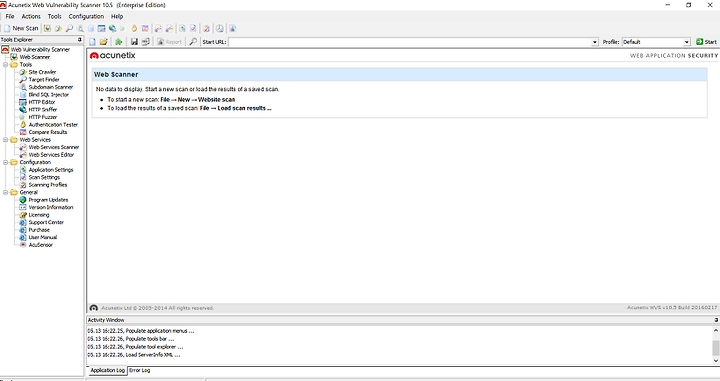This screenshot has height=381, width=720.
Task: Focus the Start URL input field
Action: 410,42
